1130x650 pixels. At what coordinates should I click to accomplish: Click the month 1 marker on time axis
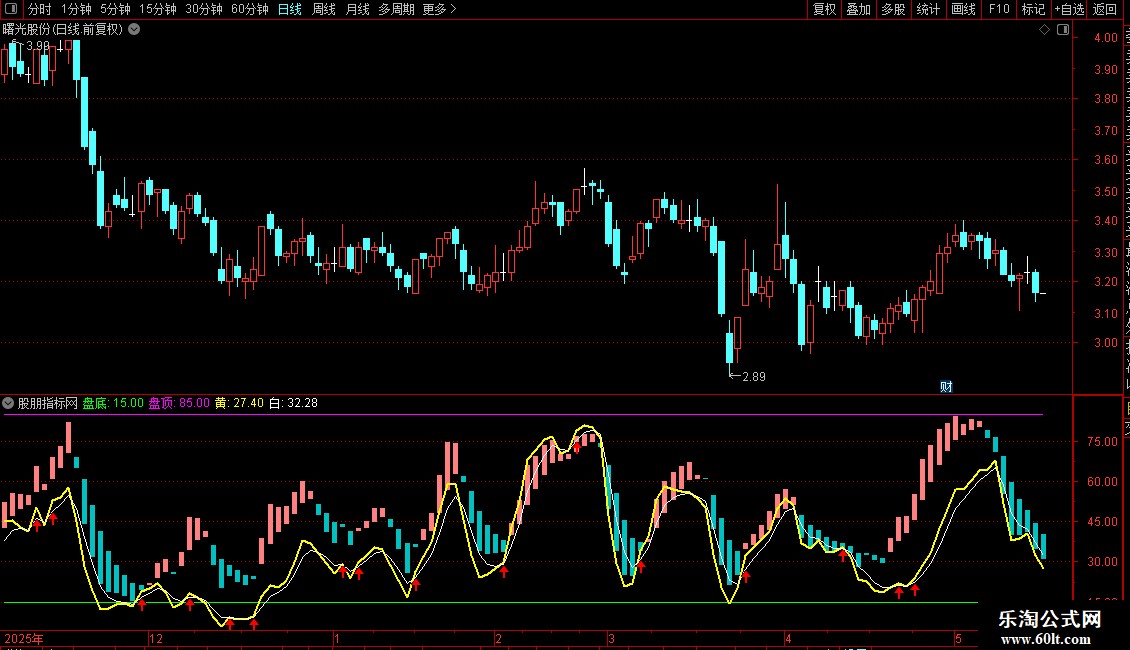pos(337,638)
